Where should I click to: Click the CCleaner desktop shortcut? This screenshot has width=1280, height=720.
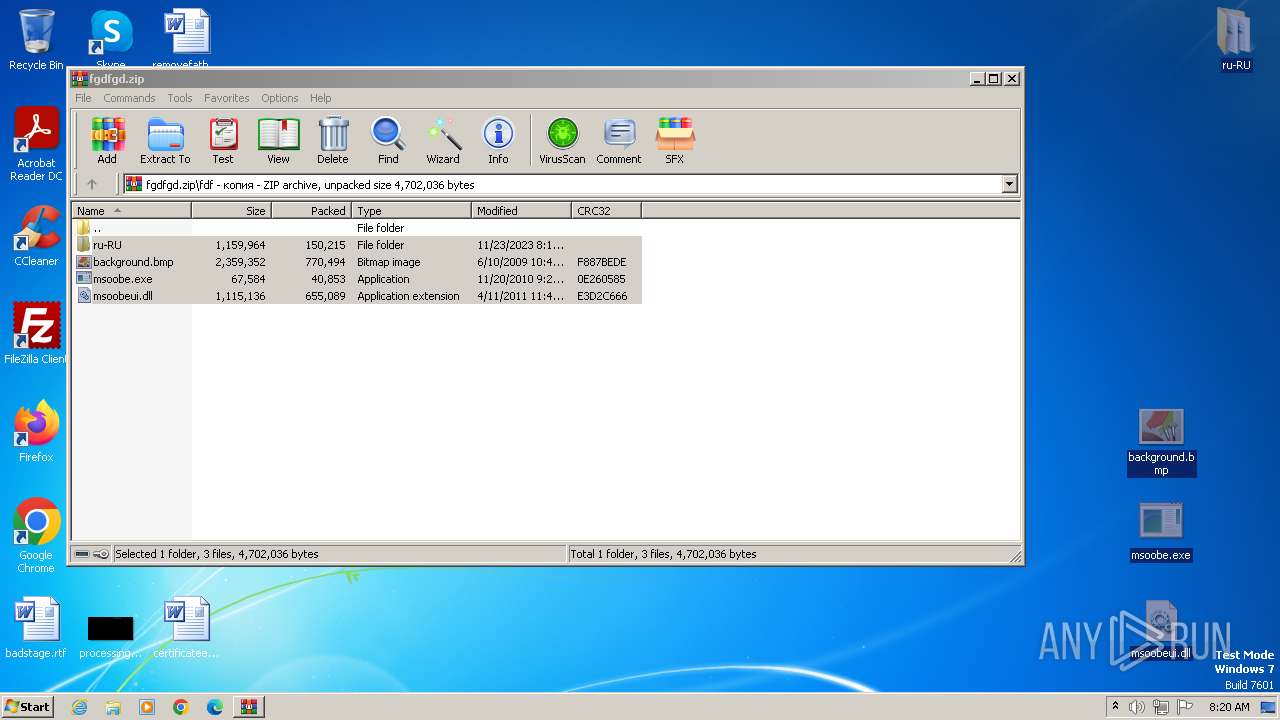[x=36, y=236]
